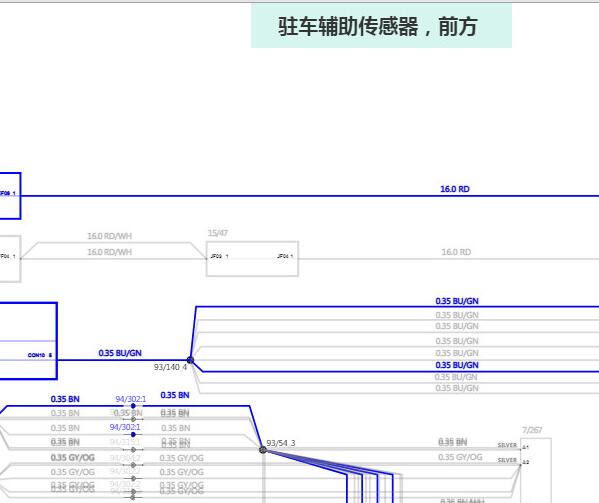Image resolution: width=599 pixels, height=503 pixels.
Task: Select the blue 16.0 RD wire label
Action: [x=455, y=189]
